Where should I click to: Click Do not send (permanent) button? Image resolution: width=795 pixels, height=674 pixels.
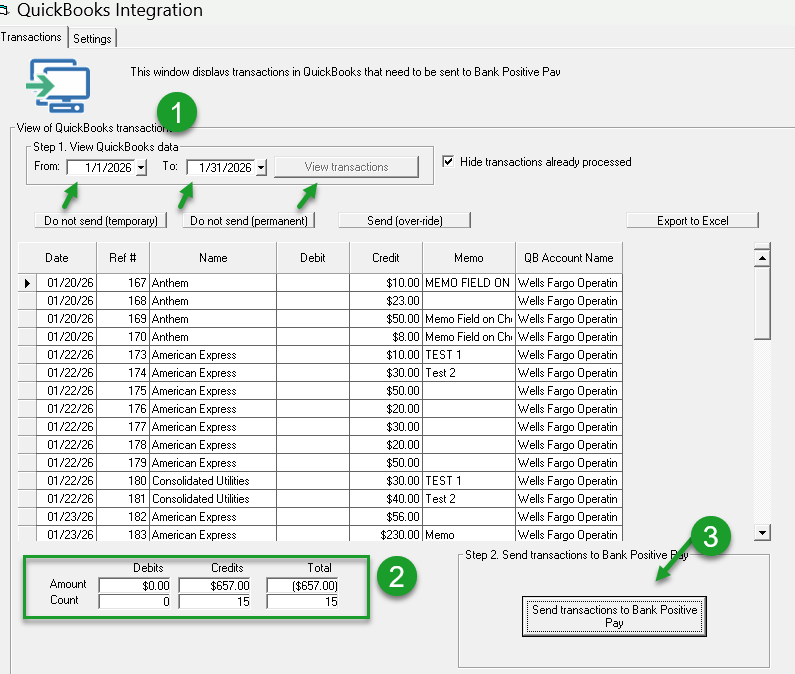pyautogui.click(x=250, y=220)
